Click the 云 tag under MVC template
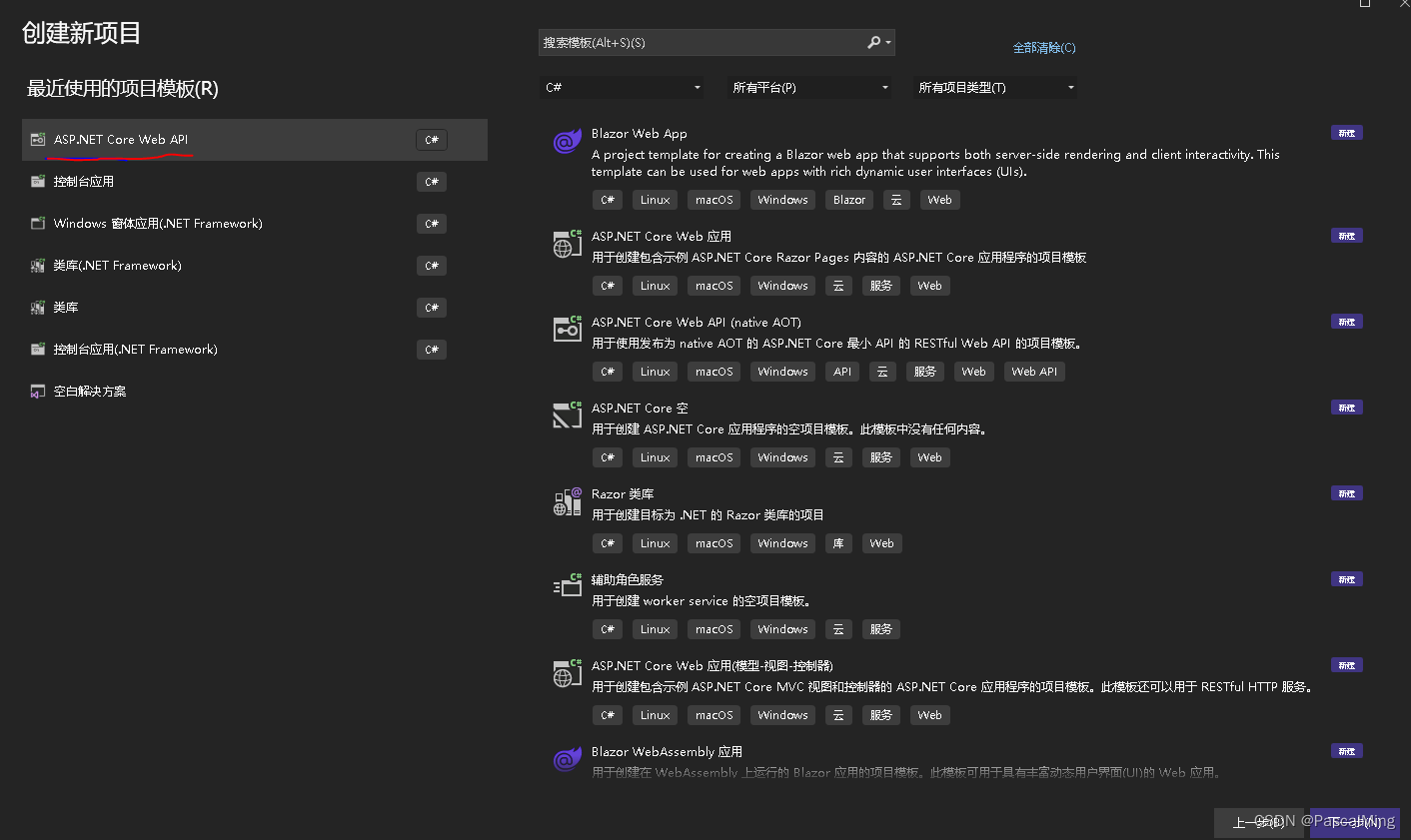Viewport: 1411px width, 840px height. (x=838, y=715)
